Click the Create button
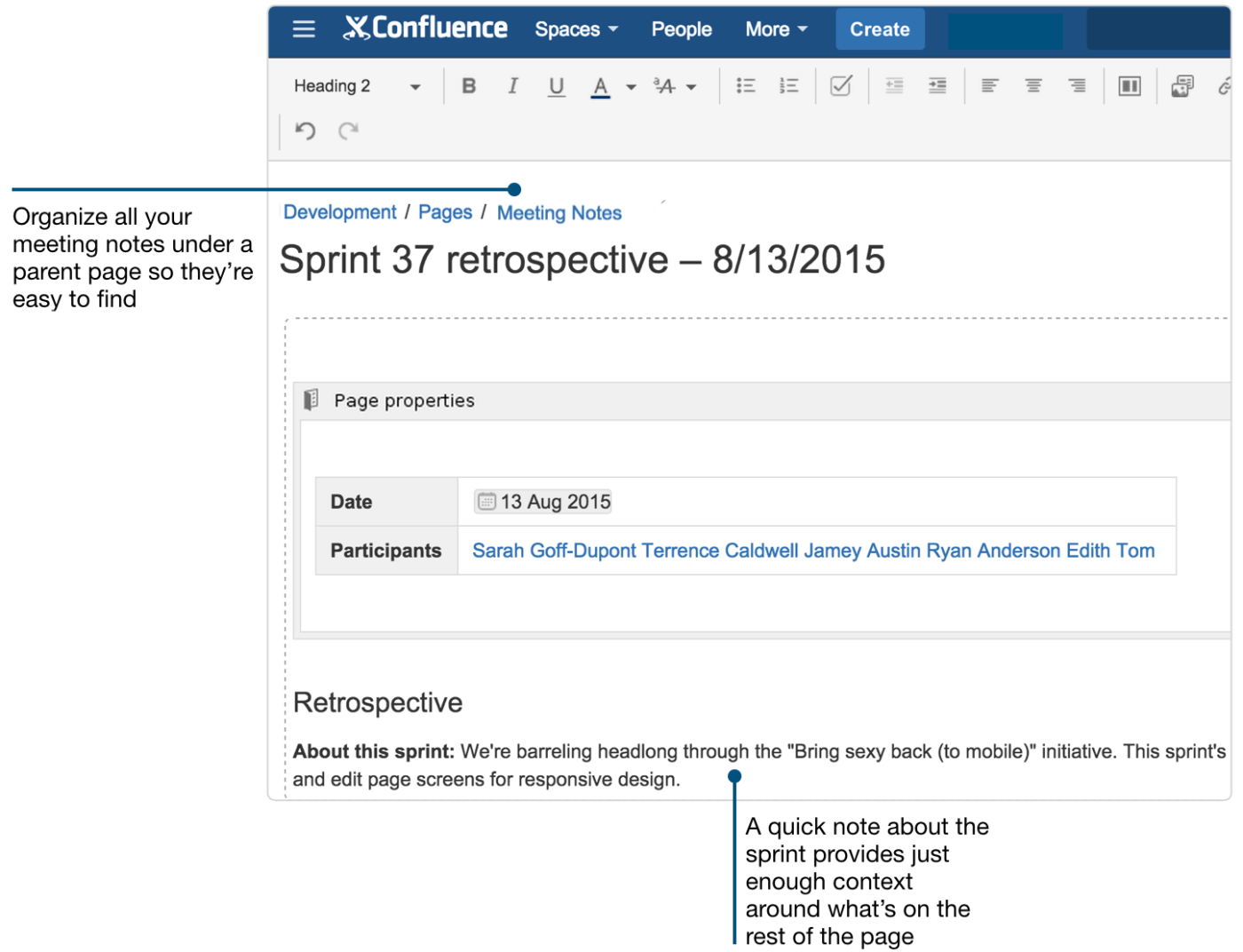 coord(880,28)
